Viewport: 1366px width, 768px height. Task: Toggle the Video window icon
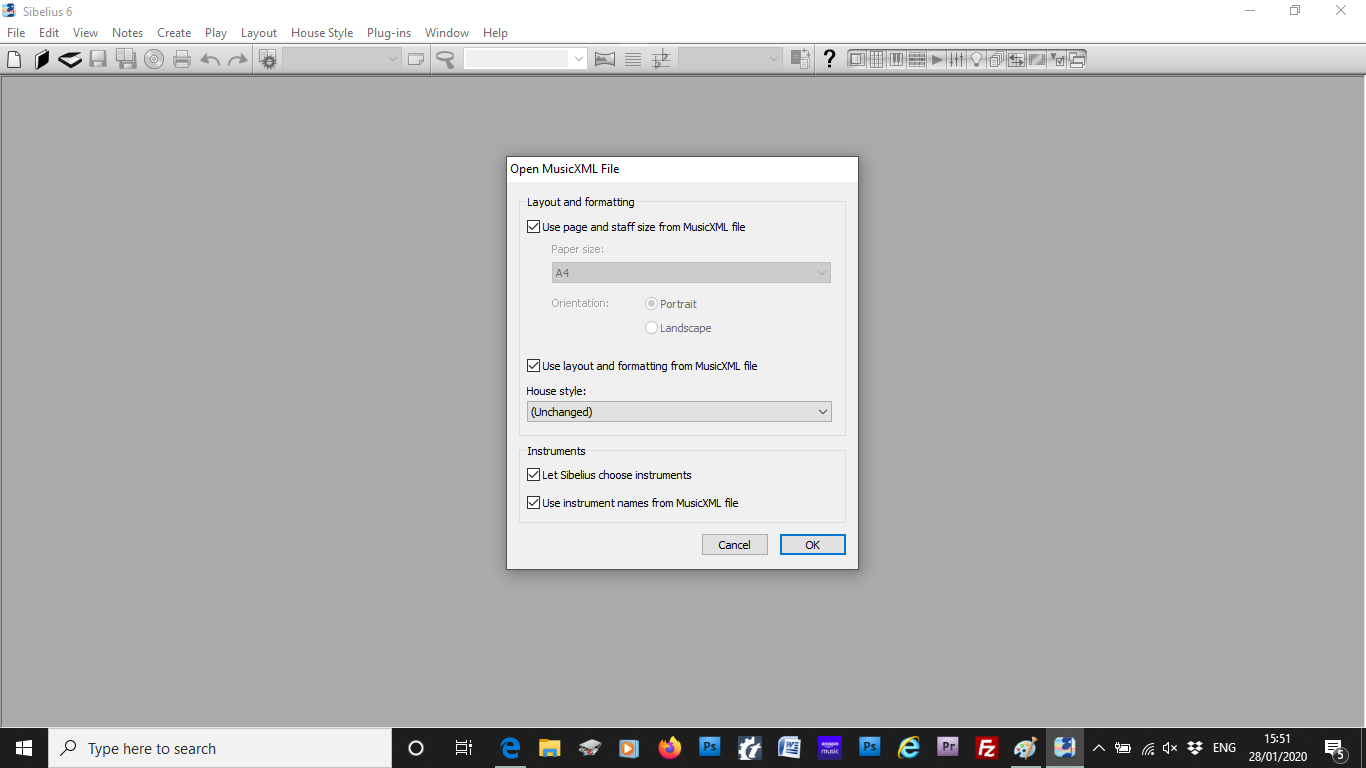[1037, 59]
